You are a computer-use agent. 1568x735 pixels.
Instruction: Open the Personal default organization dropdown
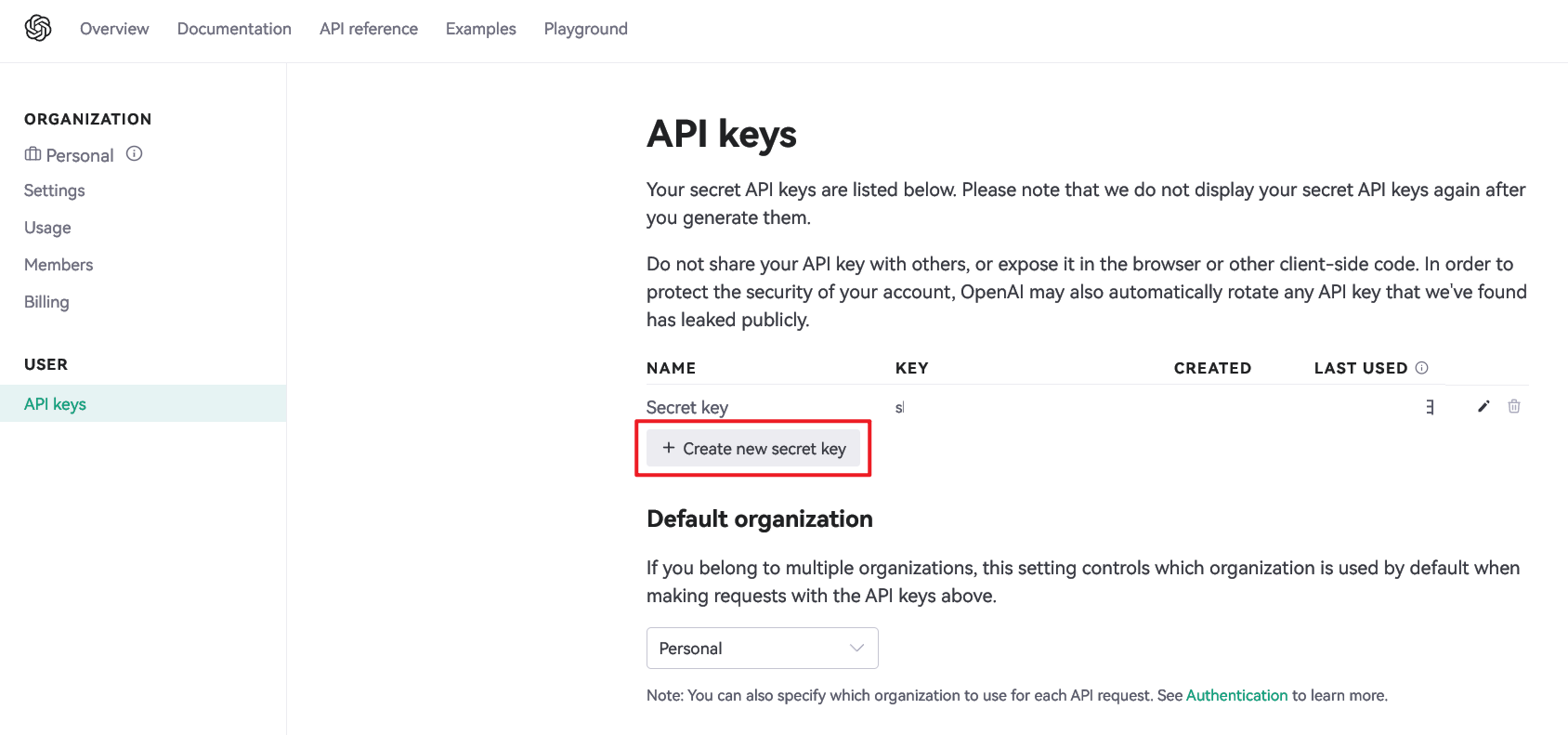tap(762, 648)
